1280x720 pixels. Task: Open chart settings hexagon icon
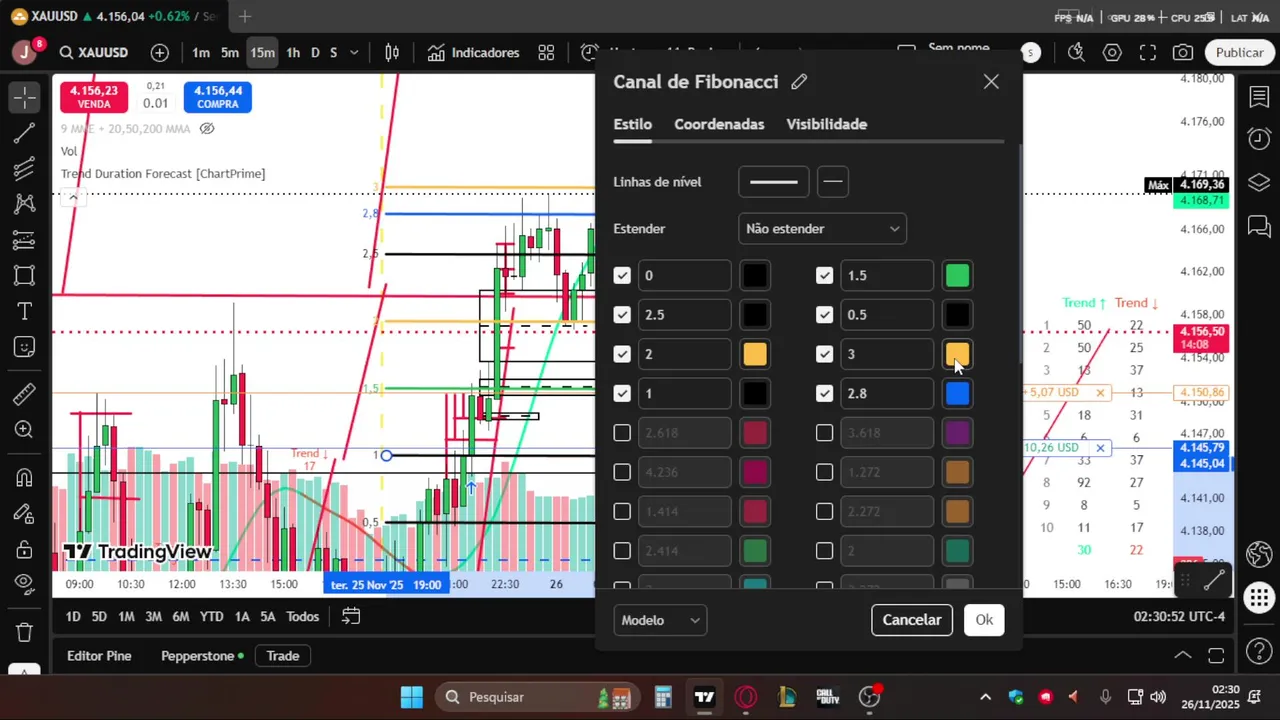(1112, 53)
